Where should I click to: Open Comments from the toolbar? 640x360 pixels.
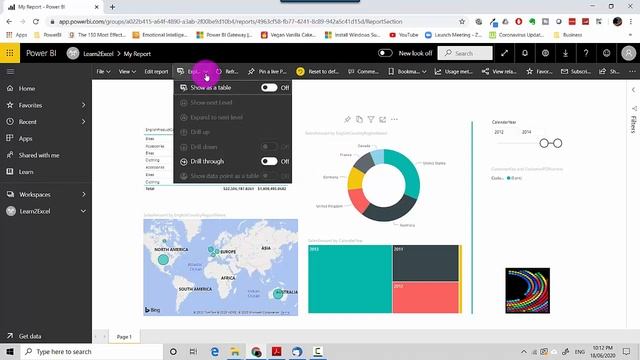coord(363,71)
